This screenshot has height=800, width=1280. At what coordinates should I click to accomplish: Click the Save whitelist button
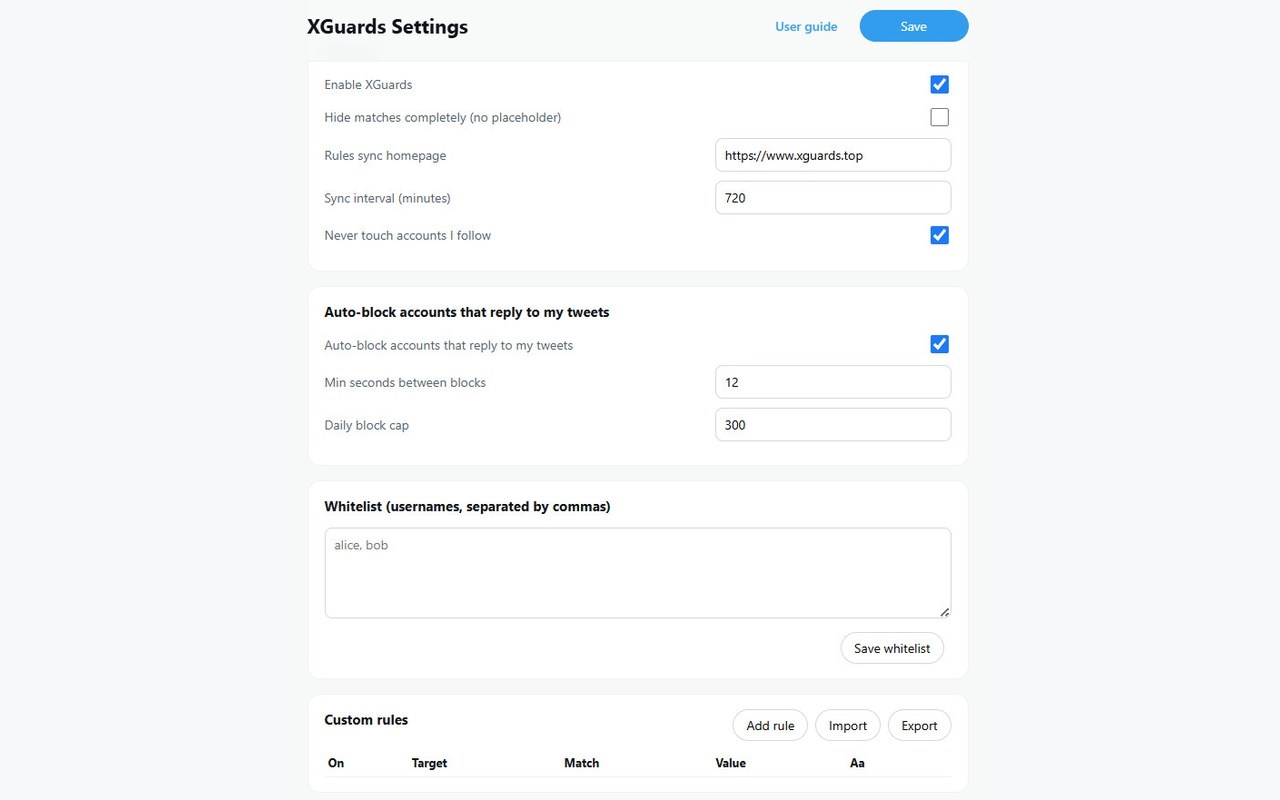click(x=892, y=648)
